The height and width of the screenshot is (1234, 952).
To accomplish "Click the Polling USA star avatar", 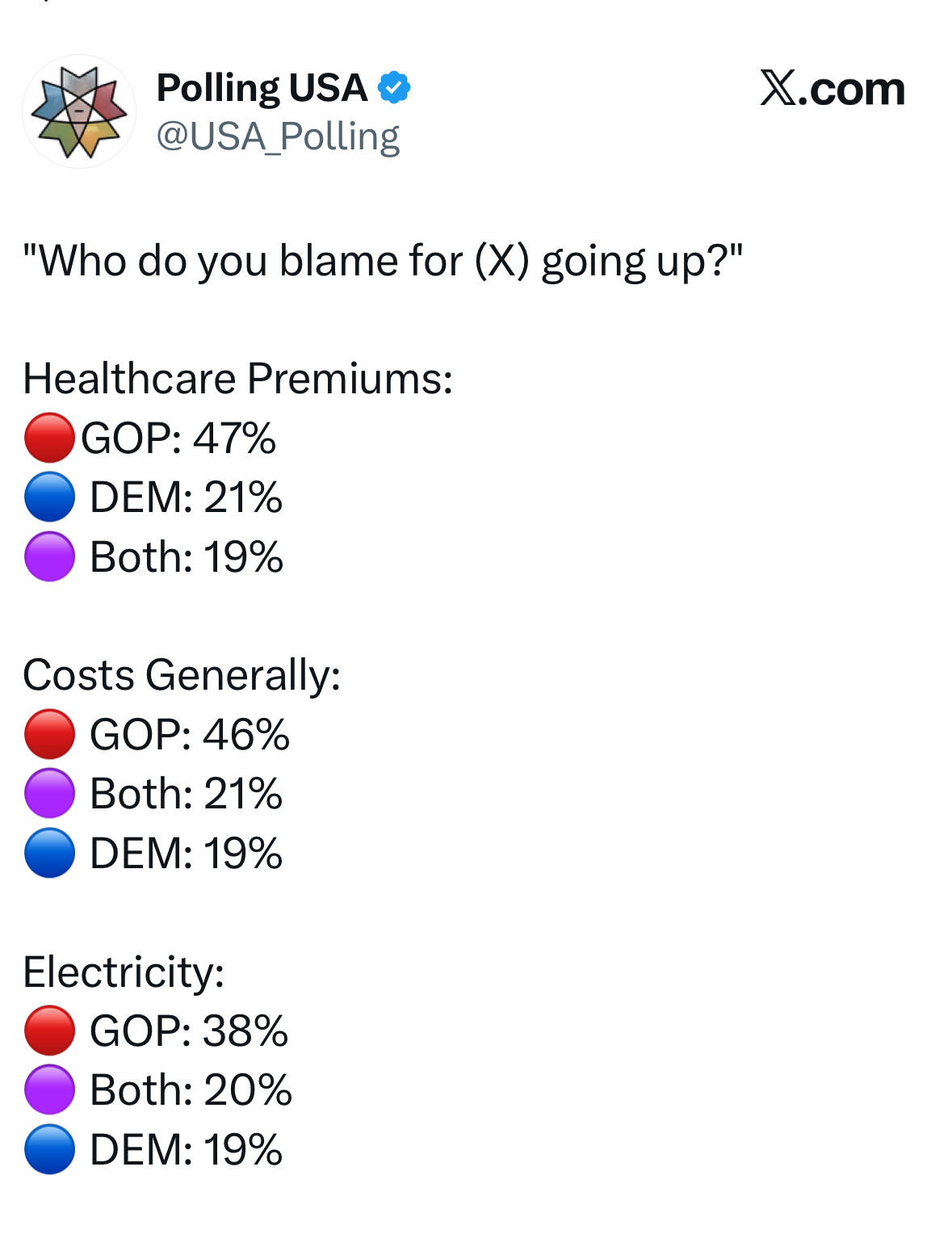I will coord(79,111).
